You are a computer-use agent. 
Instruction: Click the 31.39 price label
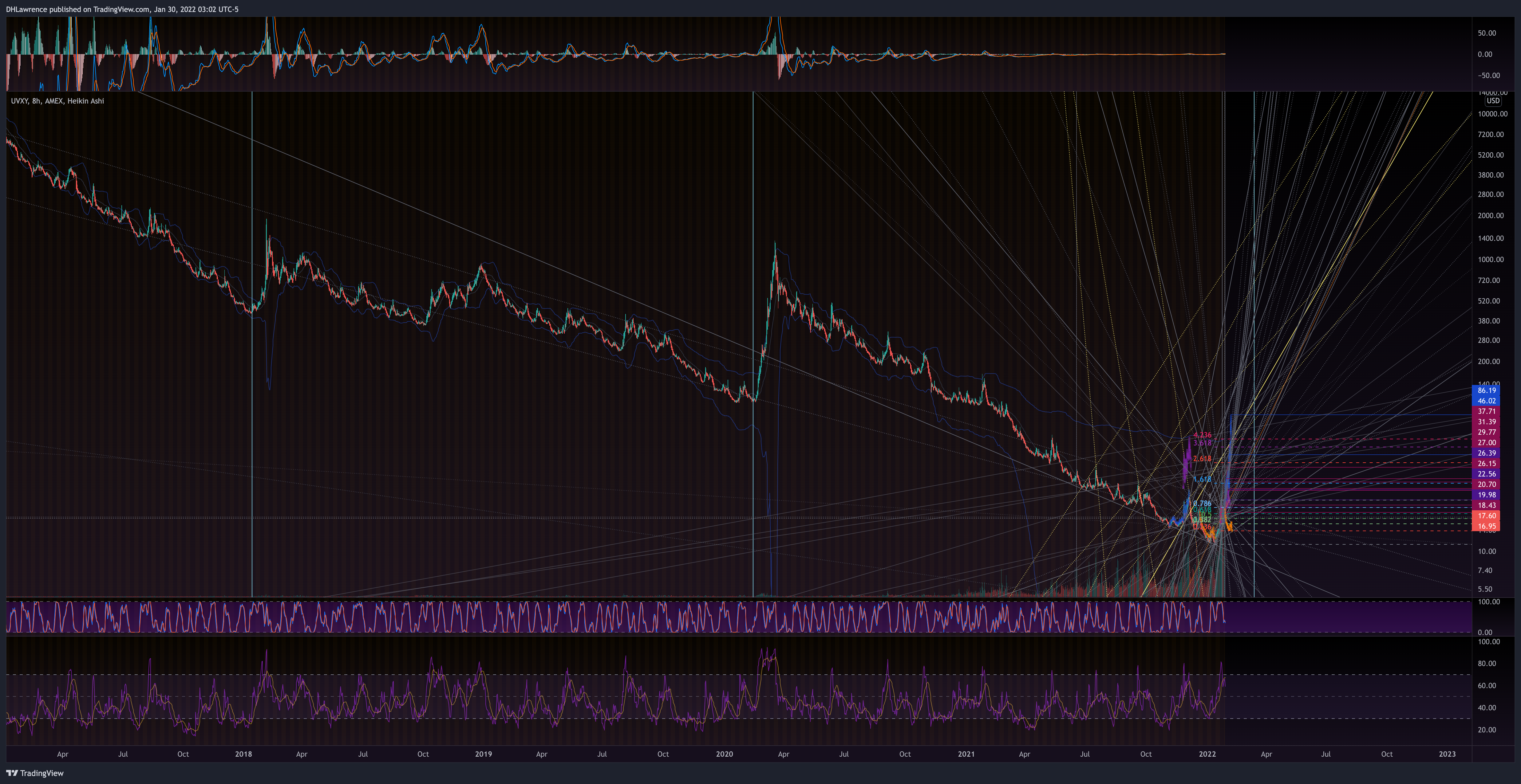(x=1487, y=422)
